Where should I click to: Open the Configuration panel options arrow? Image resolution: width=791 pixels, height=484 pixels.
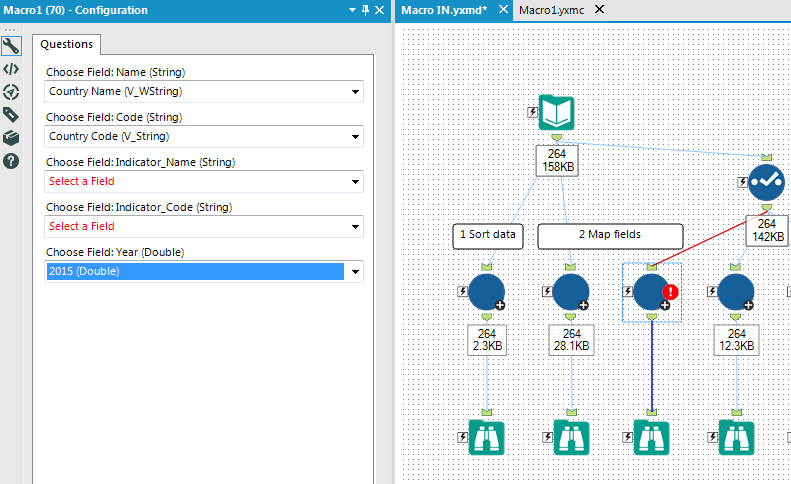click(353, 10)
